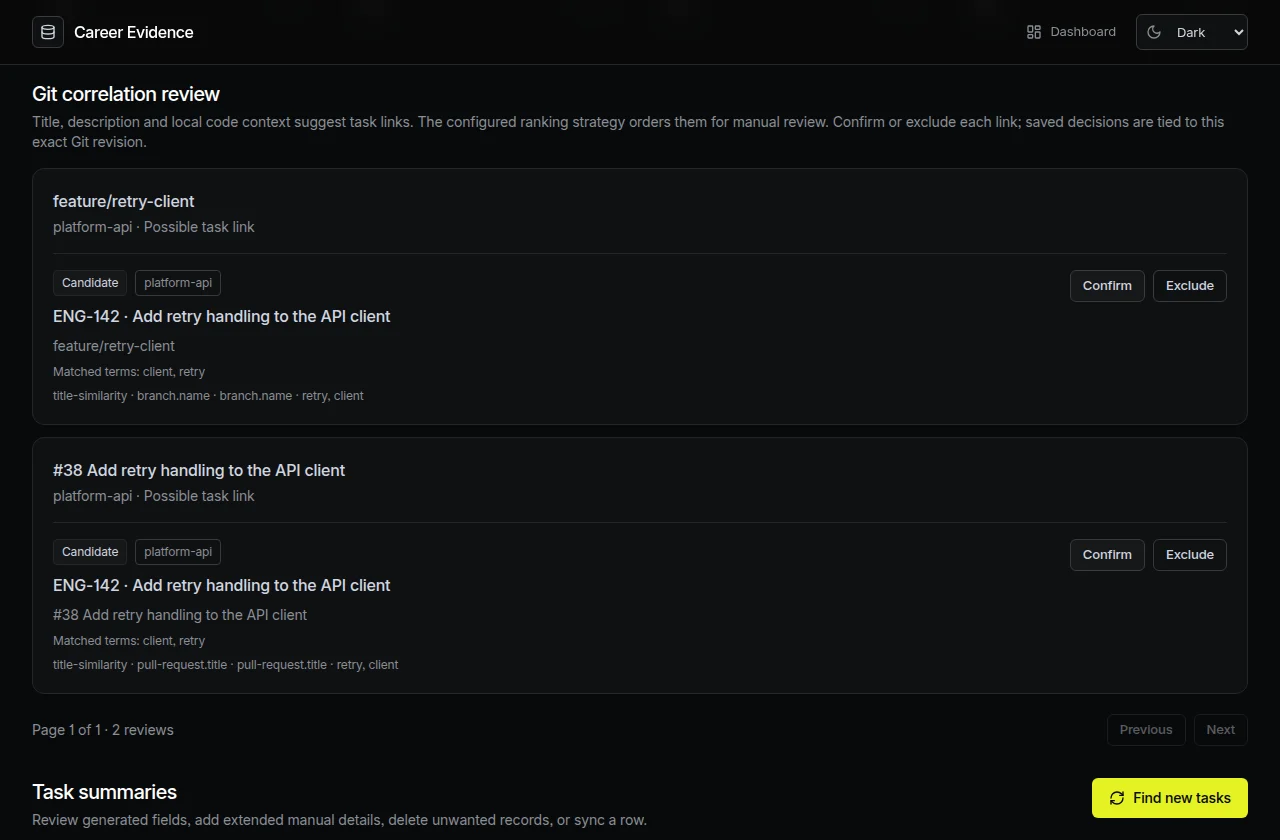Viewport: 1280px width, 840px height.
Task: Confirm the feature/retry-client task link
Action: click(1107, 285)
